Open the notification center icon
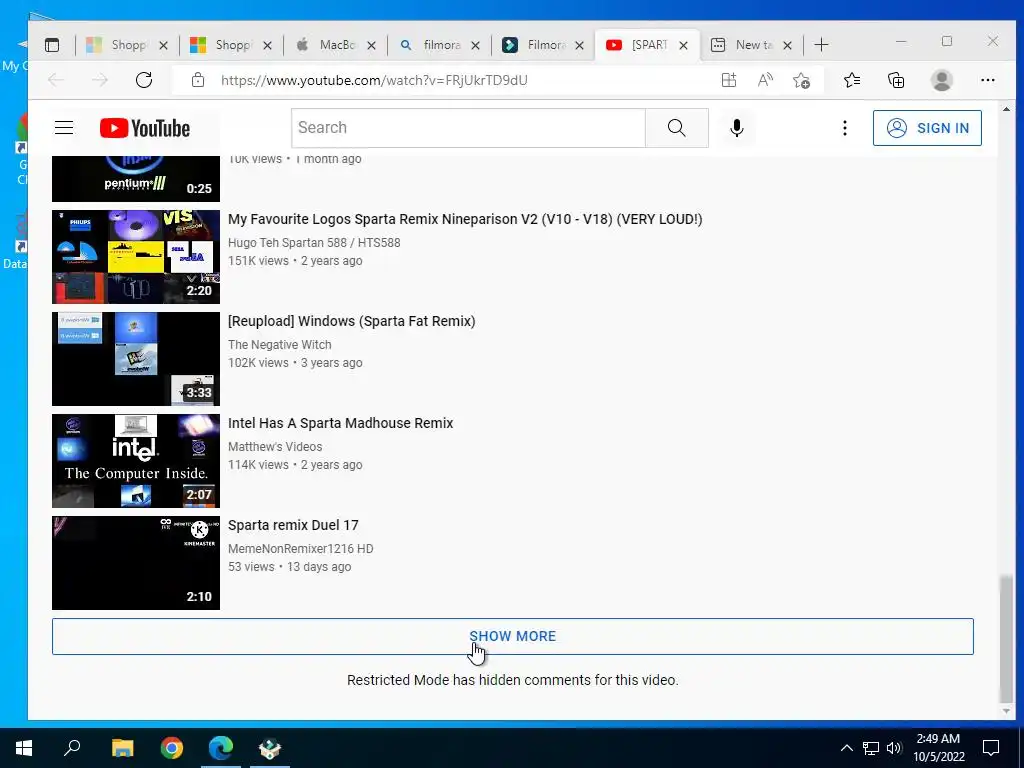Image resolution: width=1024 pixels, height=768 pixels. pyautogui.click(x=991, y=748)
